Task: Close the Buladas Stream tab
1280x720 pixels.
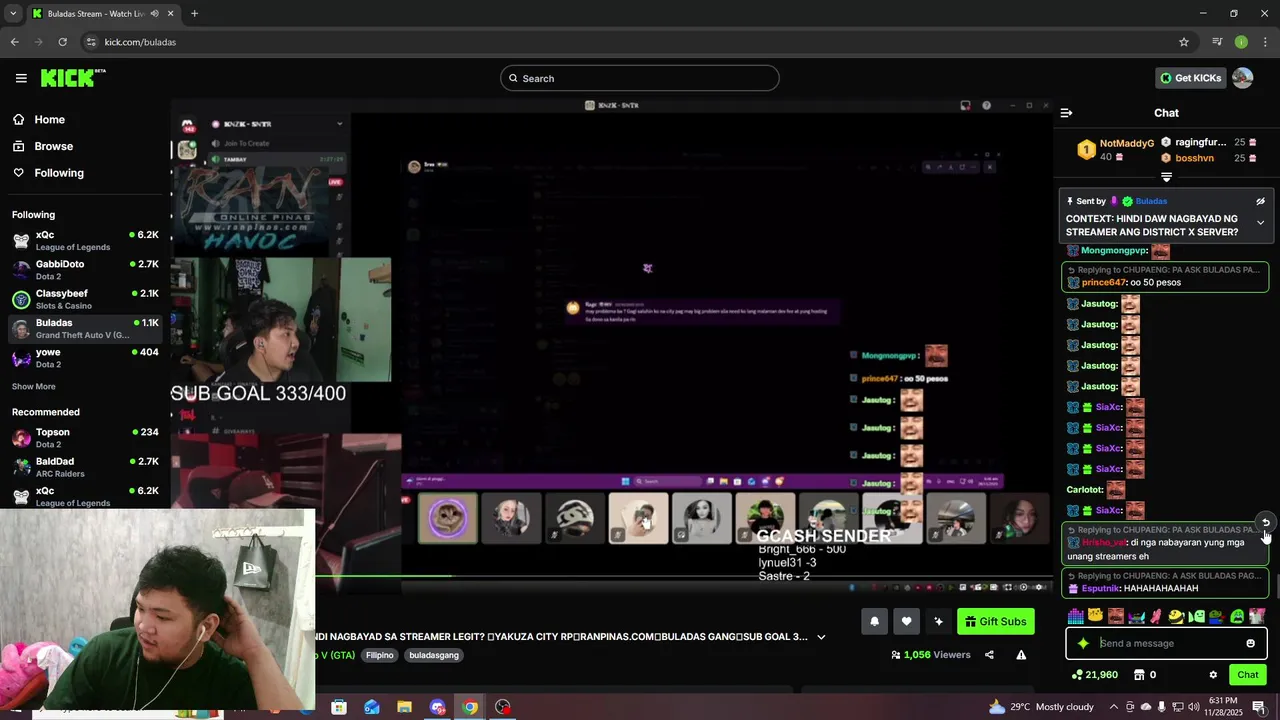Action: (x=170, y=14)
